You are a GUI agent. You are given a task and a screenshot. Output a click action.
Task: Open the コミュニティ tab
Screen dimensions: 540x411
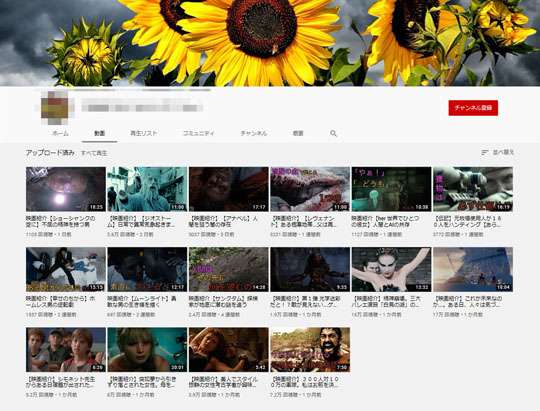[x=198, y=133]
